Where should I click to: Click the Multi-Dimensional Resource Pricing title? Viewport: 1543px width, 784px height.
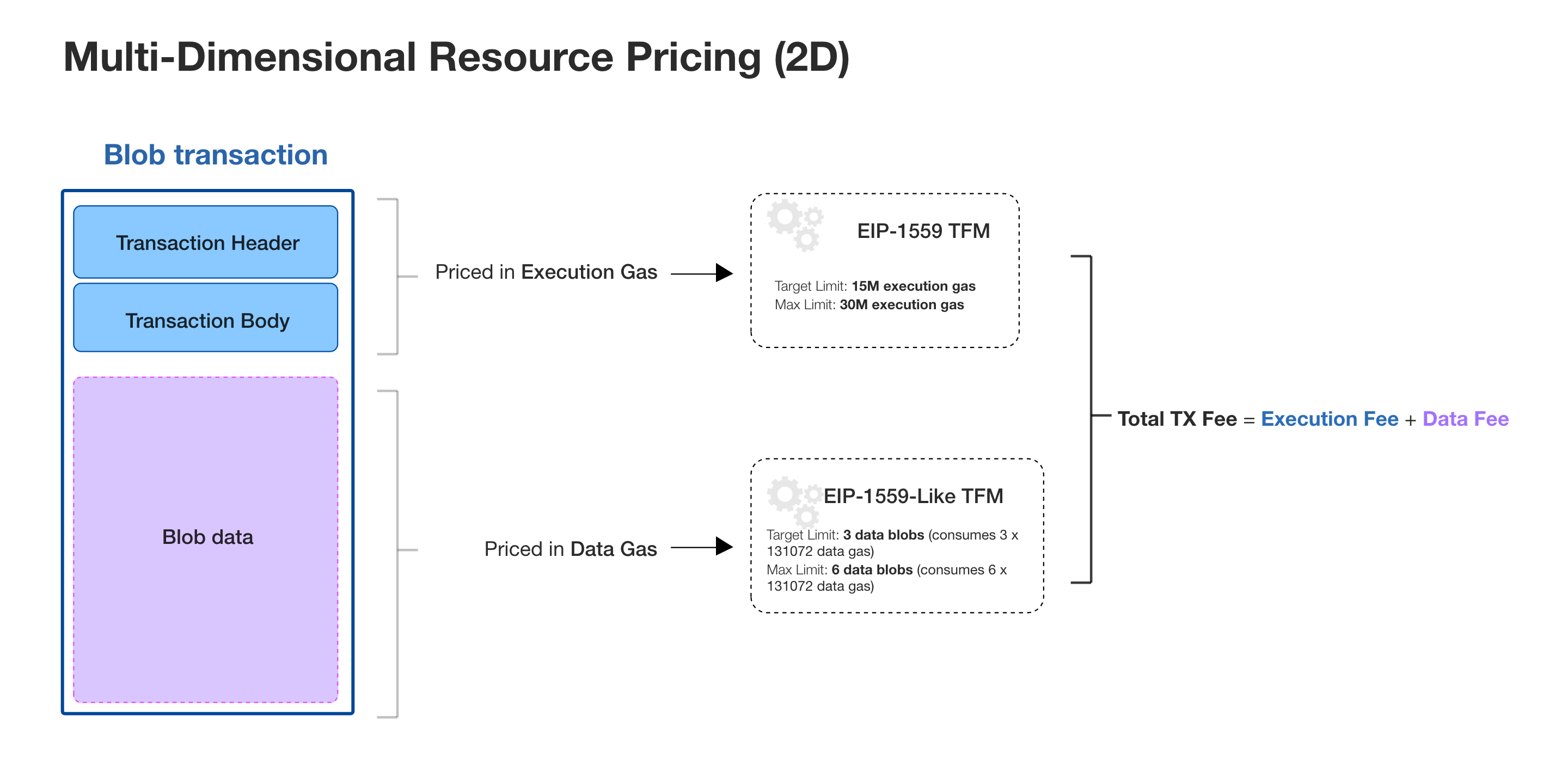tap(456, 58)
